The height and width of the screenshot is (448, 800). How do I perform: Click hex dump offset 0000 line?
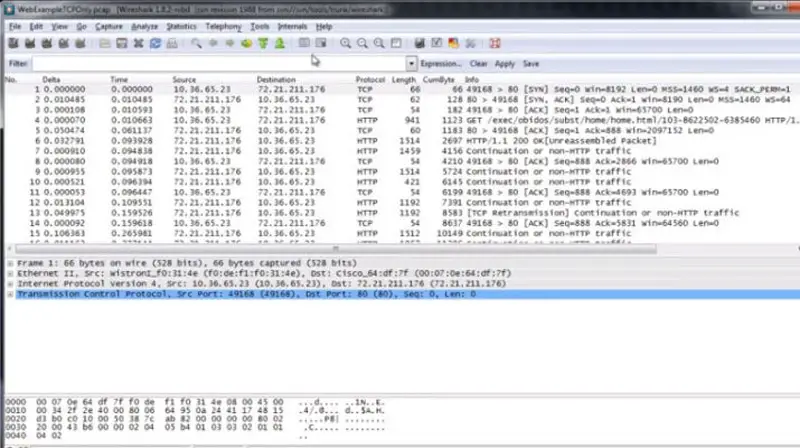pyautogui.click(x=195, y=402)
